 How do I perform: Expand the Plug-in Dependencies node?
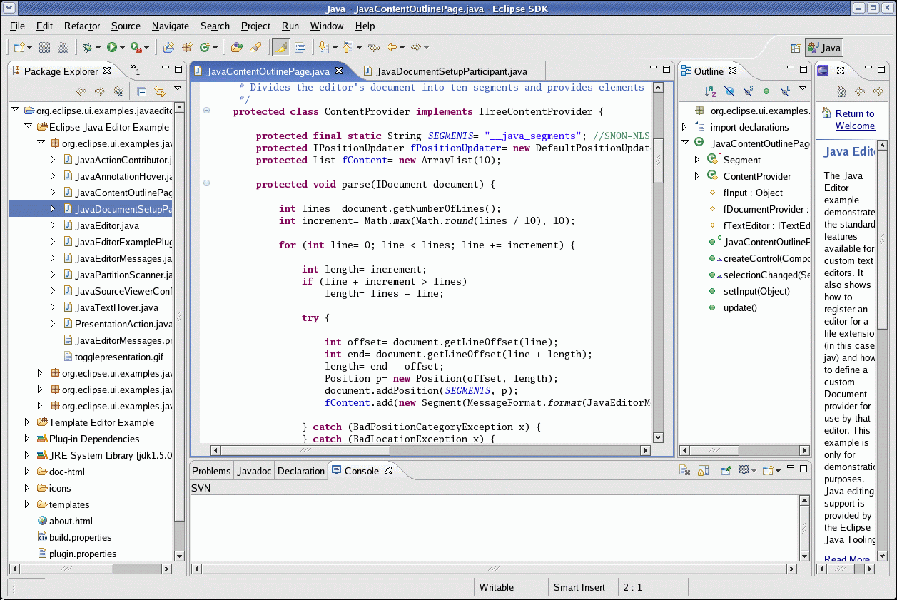(27, 439)
